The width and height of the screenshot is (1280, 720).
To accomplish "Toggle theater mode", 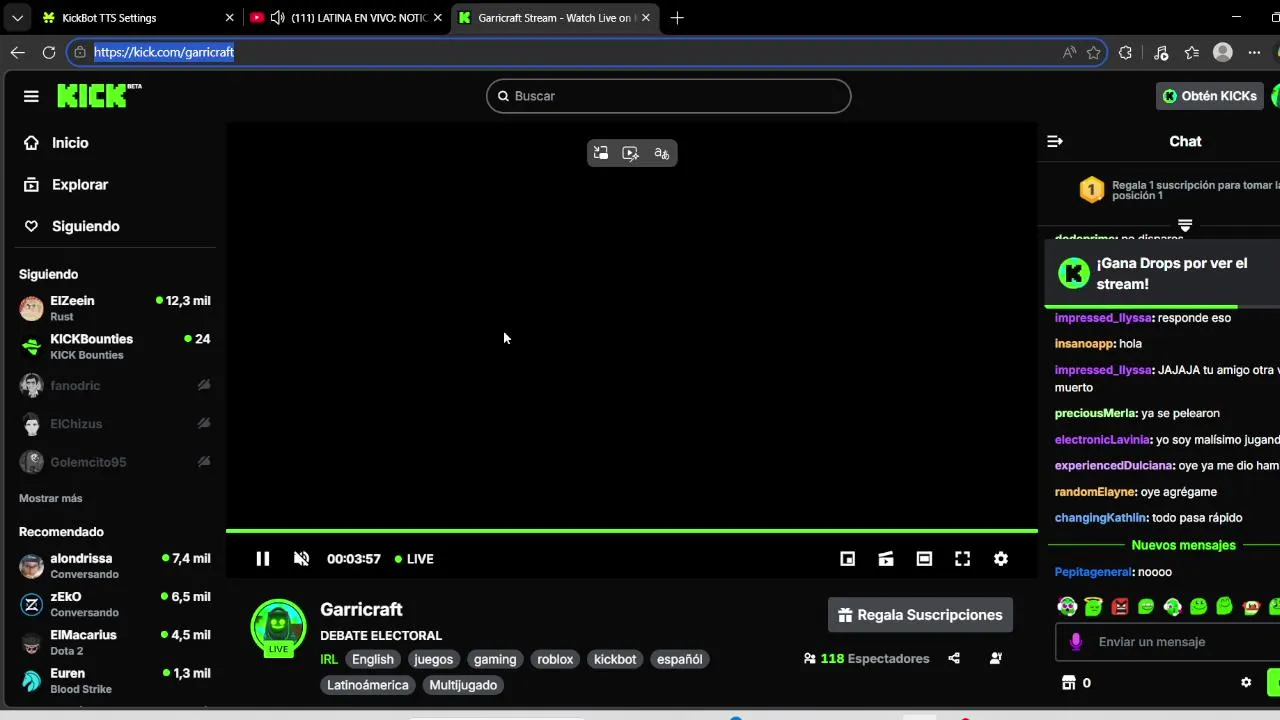I will pos(924,559).
